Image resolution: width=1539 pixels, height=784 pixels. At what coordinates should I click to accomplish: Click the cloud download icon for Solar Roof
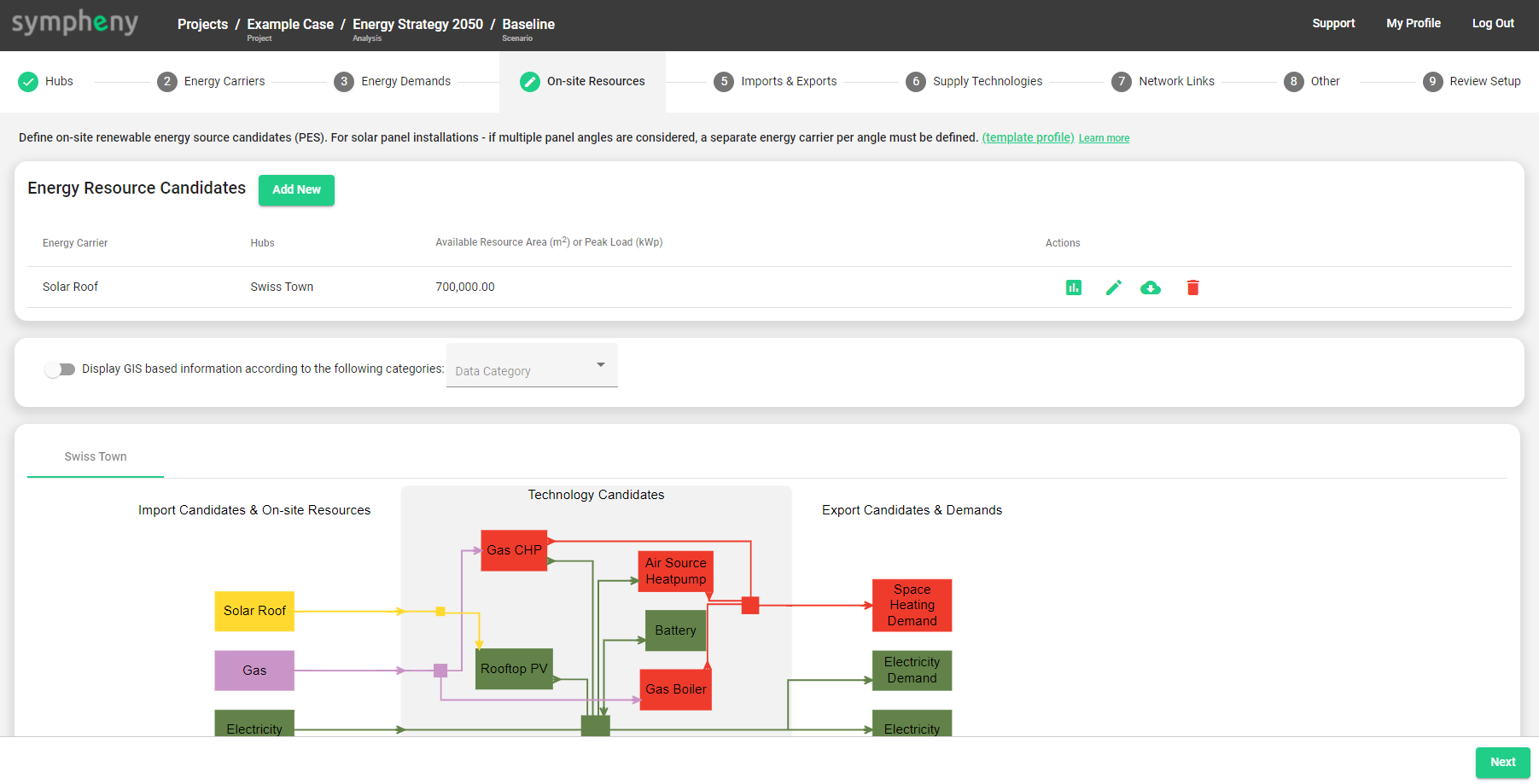(1151, 287)
